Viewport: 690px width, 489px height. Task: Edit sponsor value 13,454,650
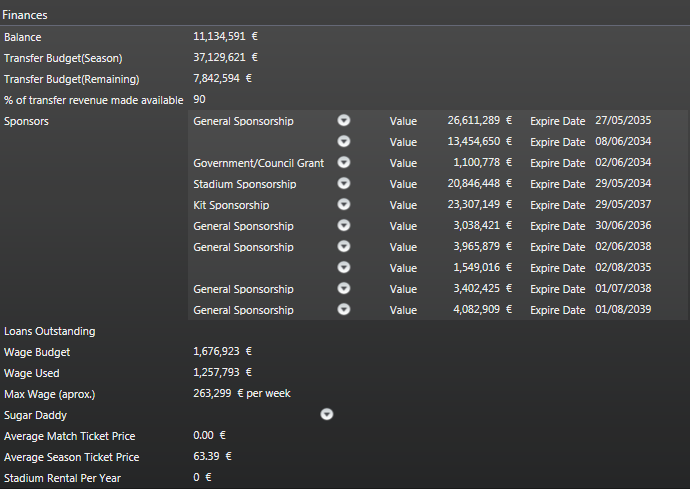pos(473,141)
